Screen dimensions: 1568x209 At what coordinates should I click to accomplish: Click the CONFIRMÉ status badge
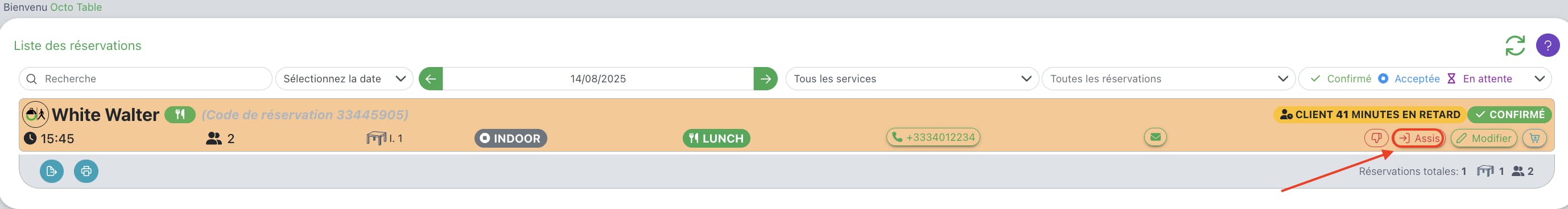1509,114
